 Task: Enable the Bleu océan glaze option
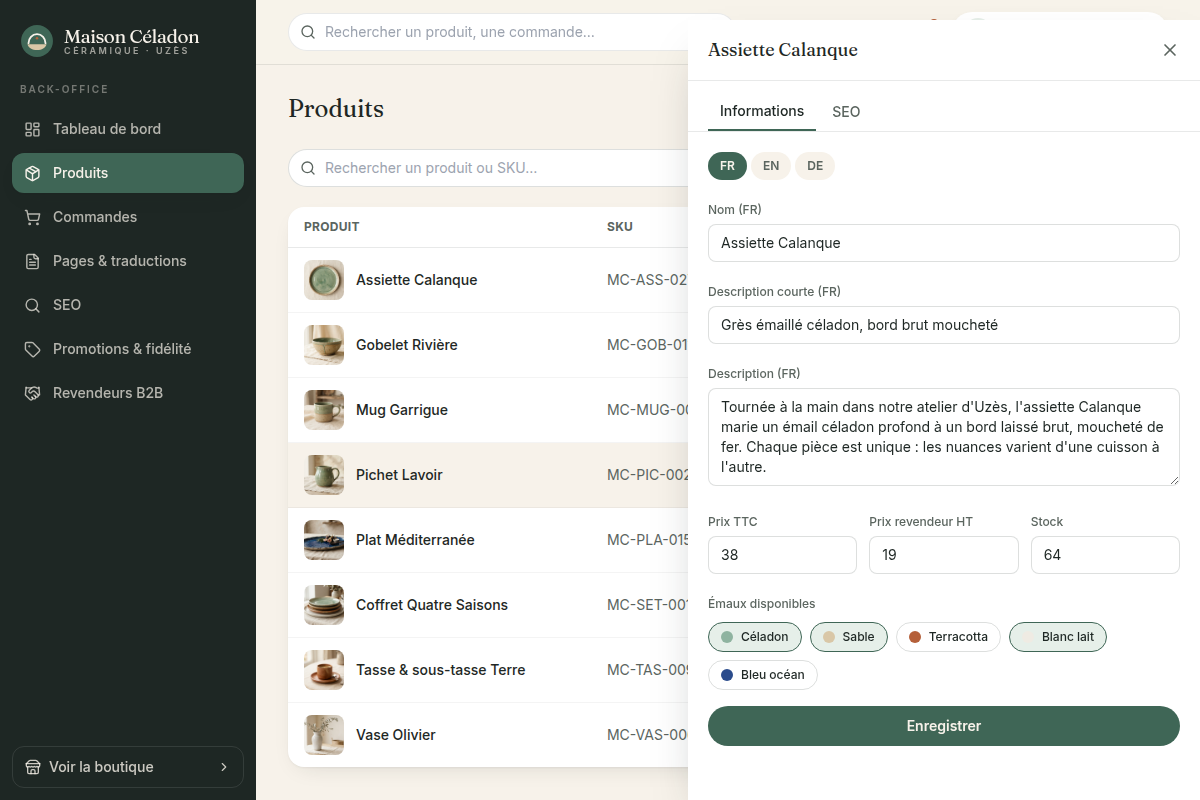[763, 675]
